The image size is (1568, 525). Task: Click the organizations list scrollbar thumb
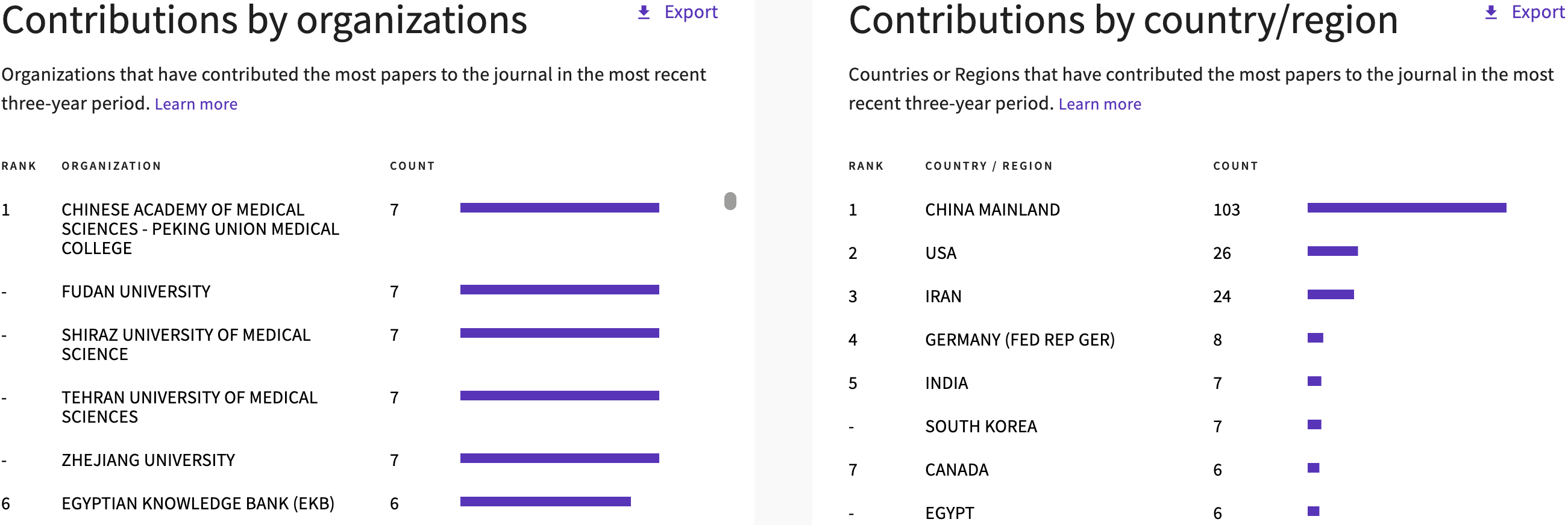click(730, 200)
